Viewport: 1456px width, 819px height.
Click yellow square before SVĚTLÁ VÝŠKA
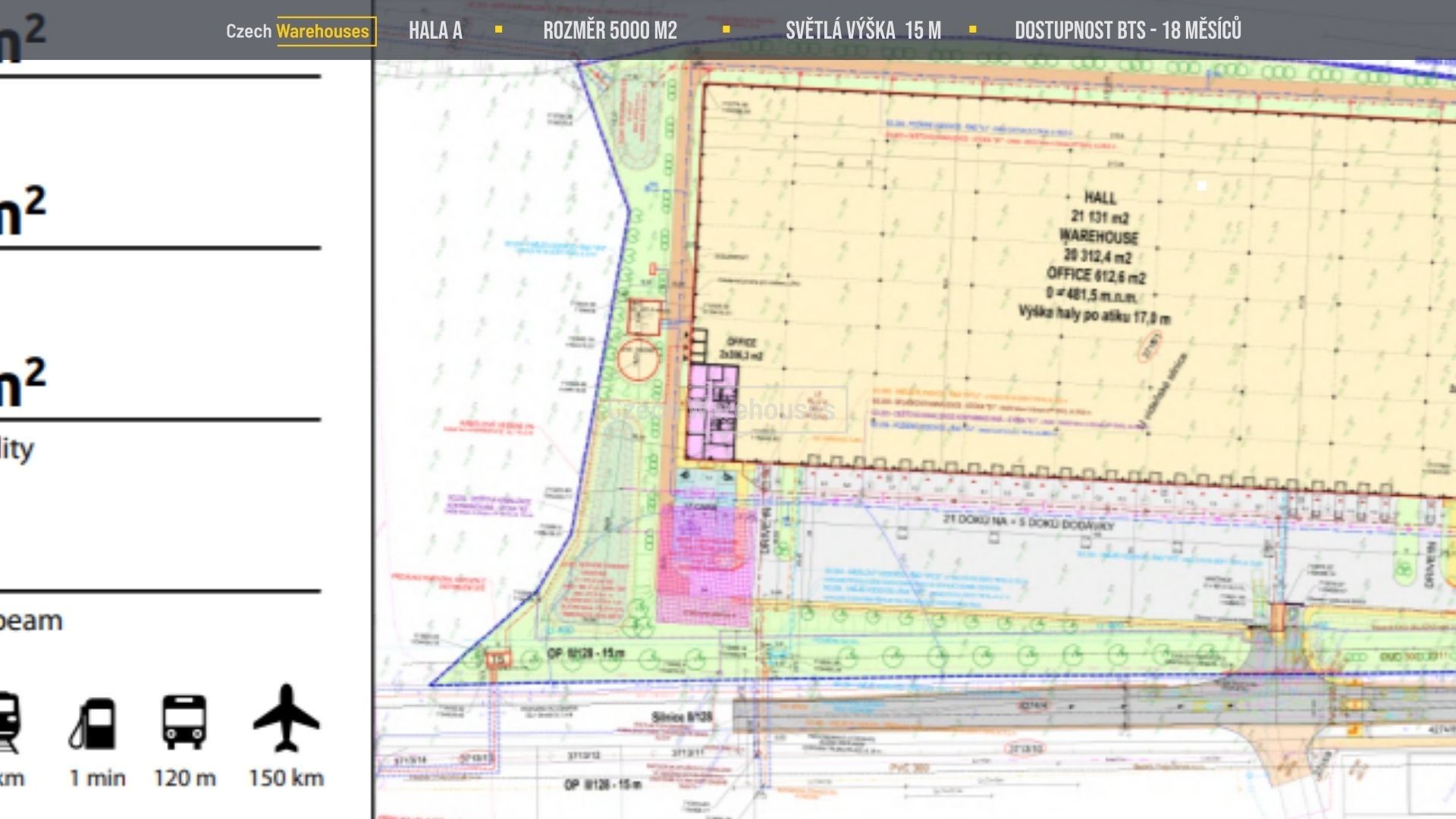[726, 30]
